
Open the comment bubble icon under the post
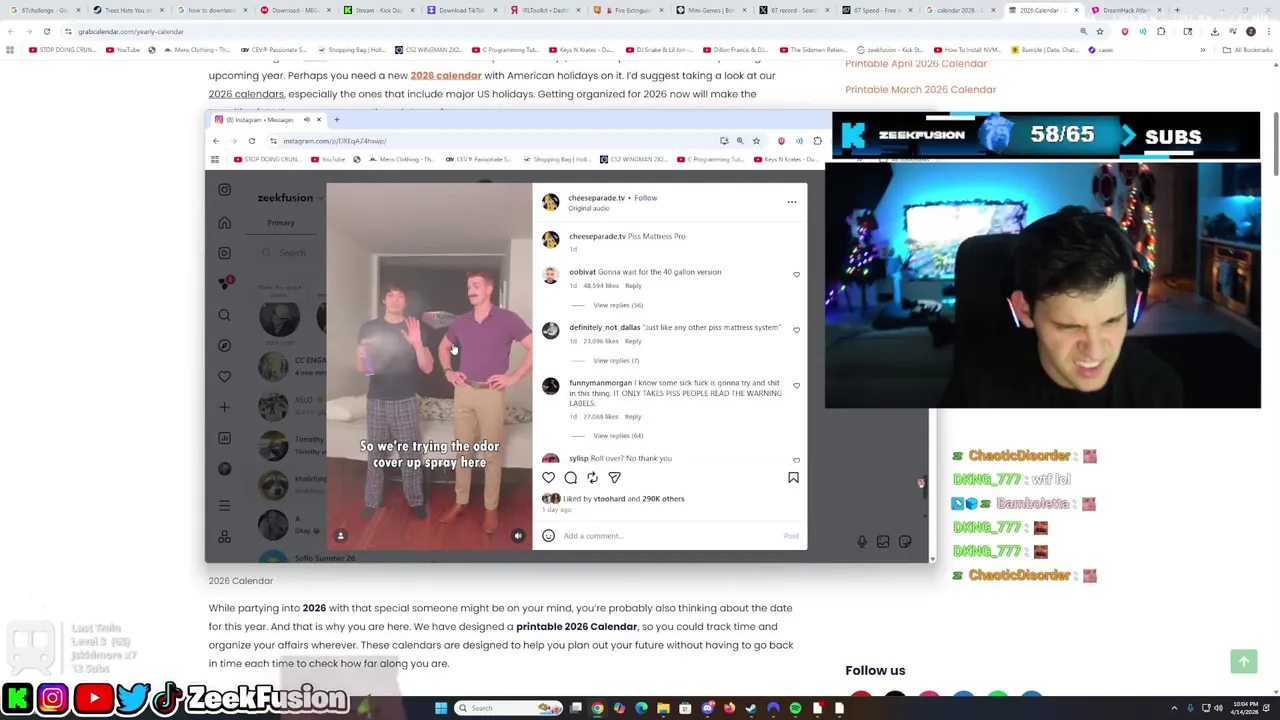click(570, 478)
